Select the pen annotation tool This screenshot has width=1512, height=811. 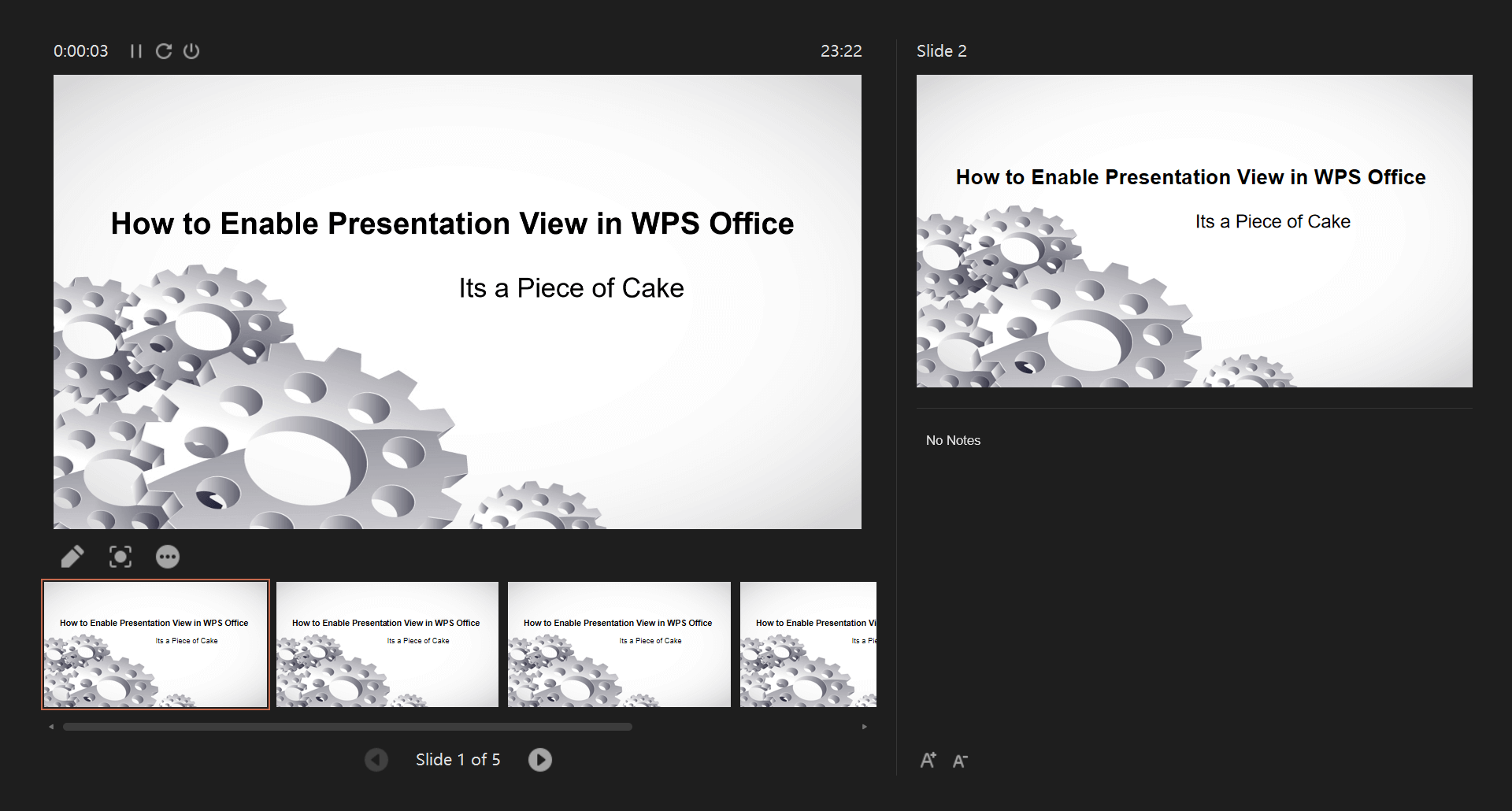click(x=72, y=556)
